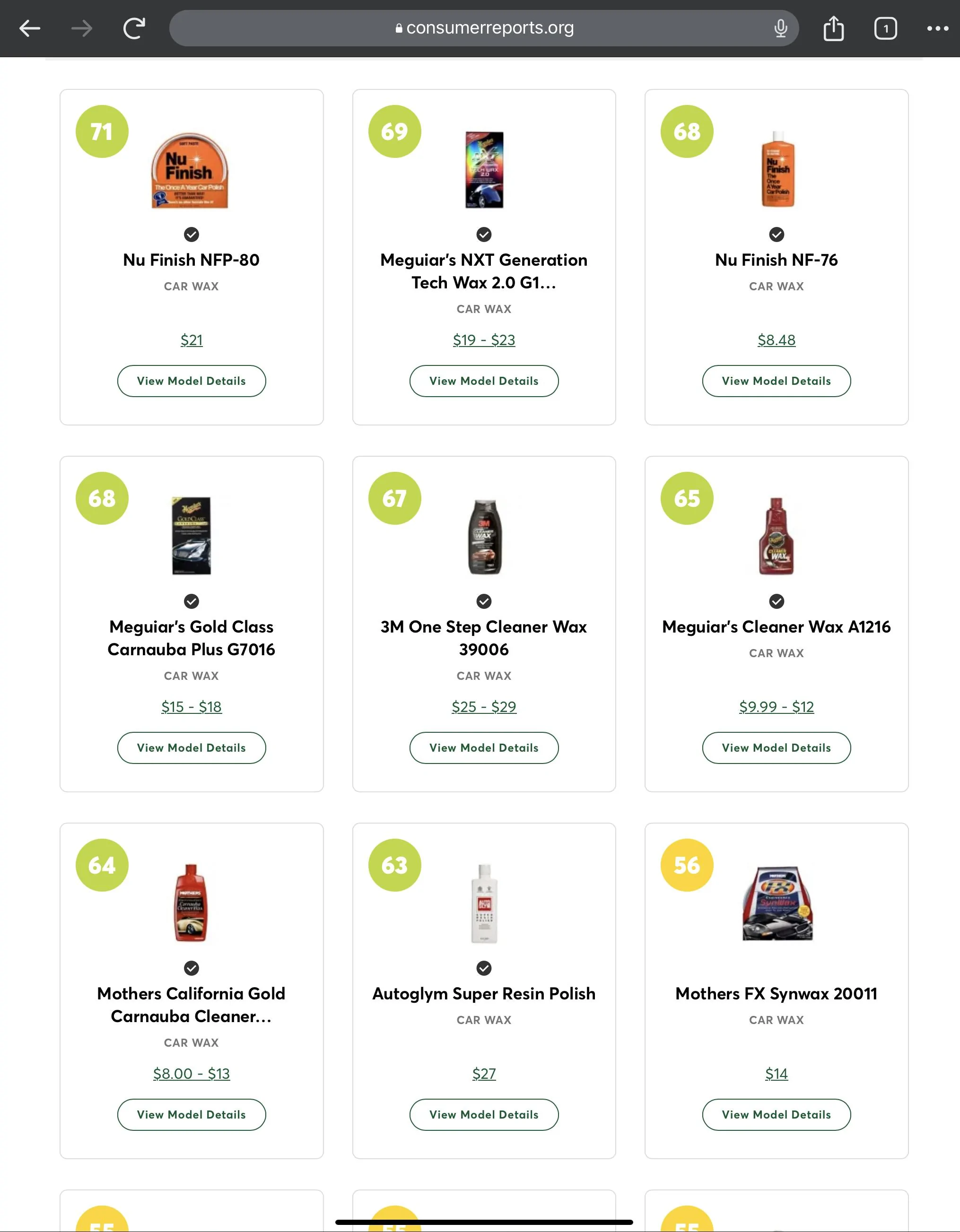This screenshot has width=960, height=1232.
Task: Open the tab switcher showing 1 tab
Action: point(885,28)
